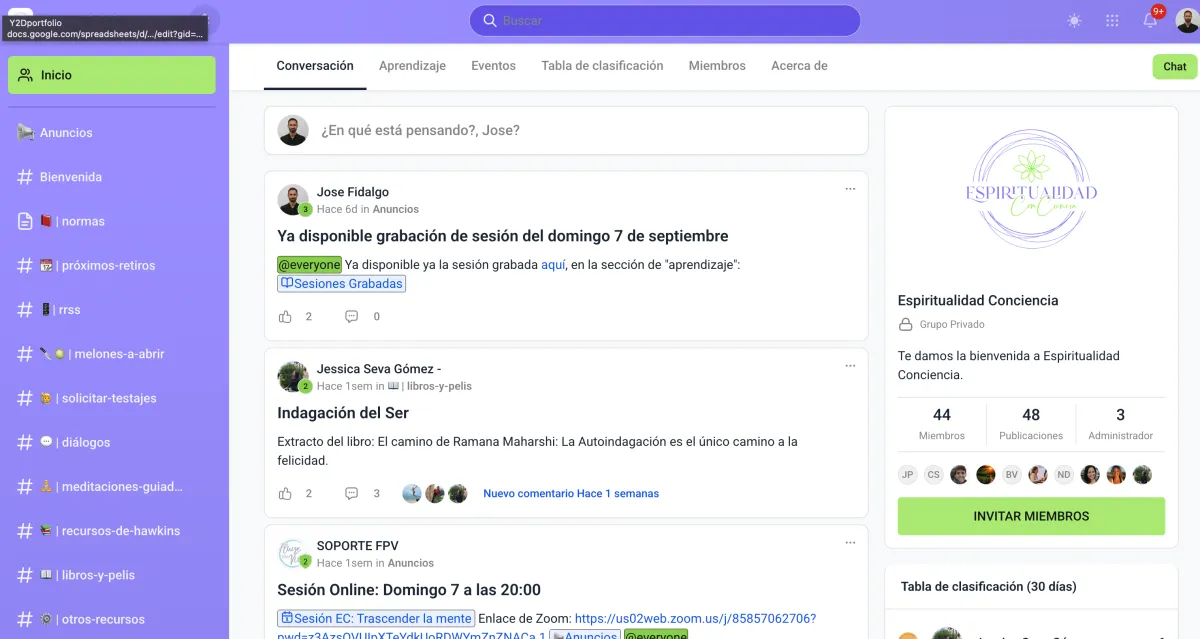Toggle the light/dark theme sun icon
1200x639 pixels.
coord(1074,21)
